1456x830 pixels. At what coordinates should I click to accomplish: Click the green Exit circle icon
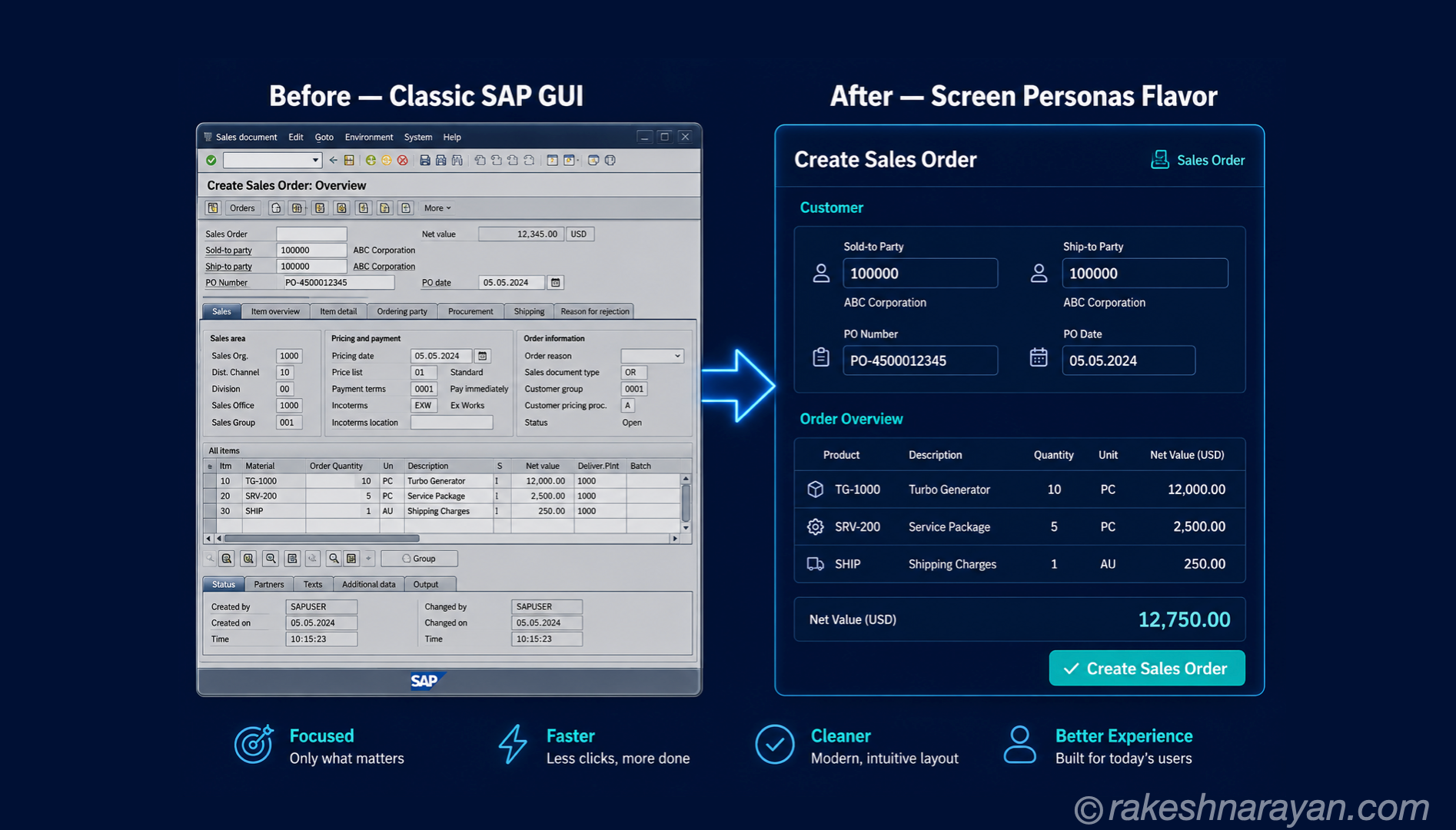click(371, 160)
